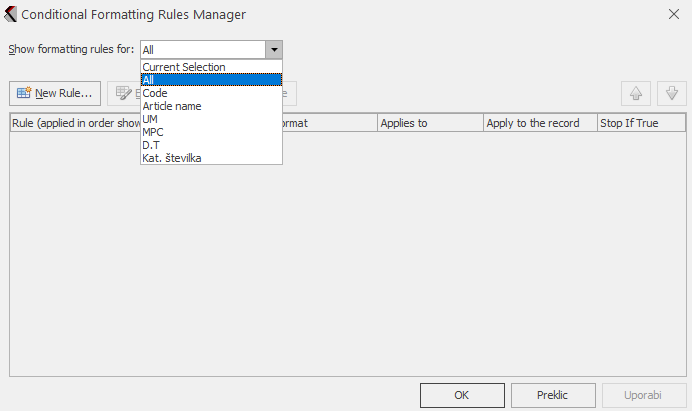692x411 pixels.
Task: Select MPC from the dropdown list
Action: 211,132
